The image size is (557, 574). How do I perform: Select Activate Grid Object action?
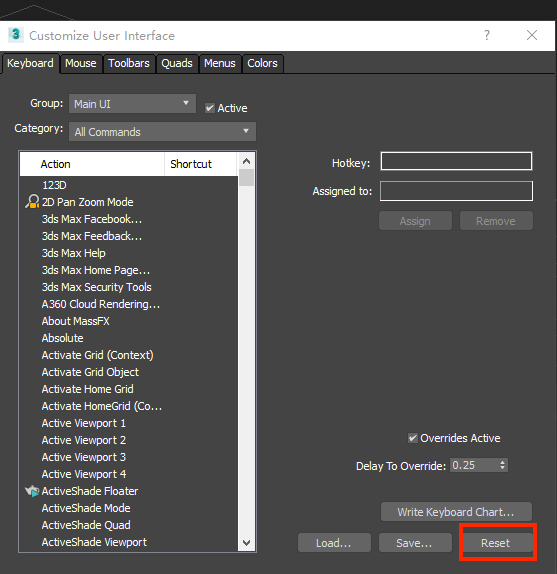[x=90, y=372]
